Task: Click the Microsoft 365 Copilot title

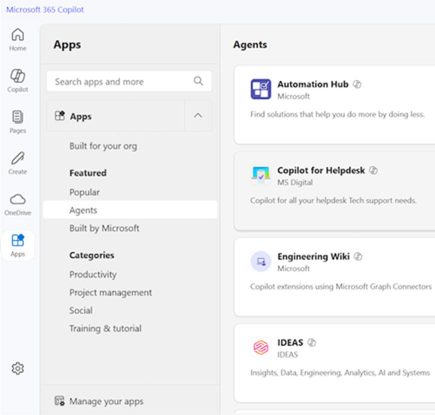Action: point(45,9)
